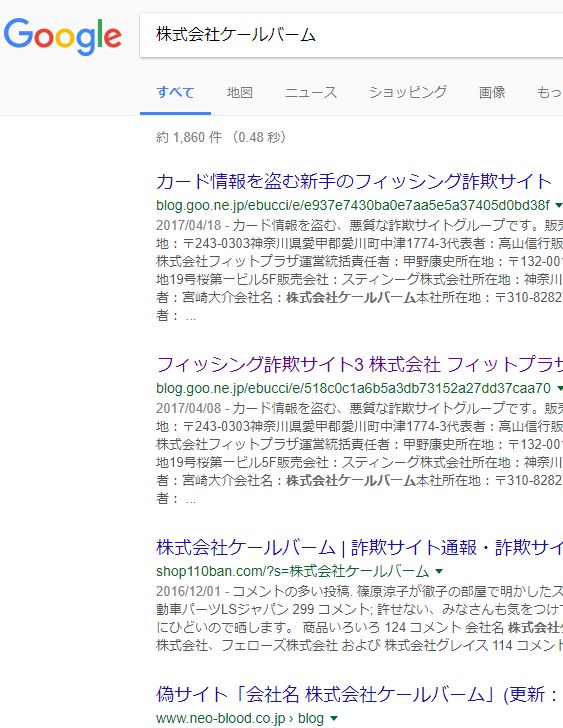Click the www.neo-blood.co.jp › blog URL
Image resolution: width=563 pixels, height=728 pixels.
tap(240, 719)
